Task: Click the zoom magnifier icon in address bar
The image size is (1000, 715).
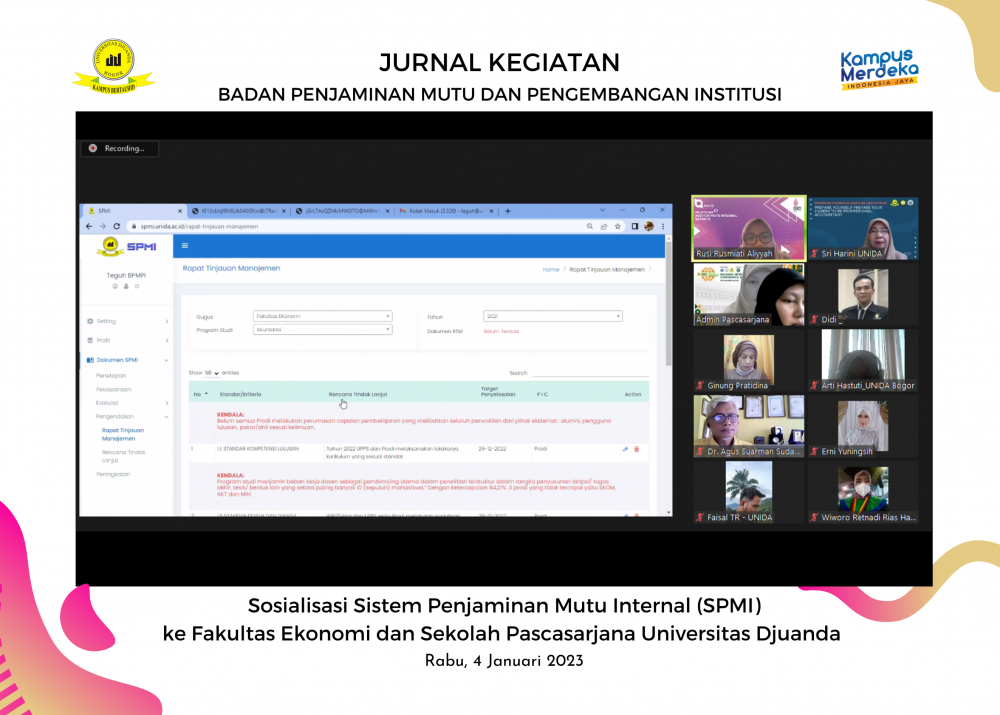Action: tap(590, 226)
